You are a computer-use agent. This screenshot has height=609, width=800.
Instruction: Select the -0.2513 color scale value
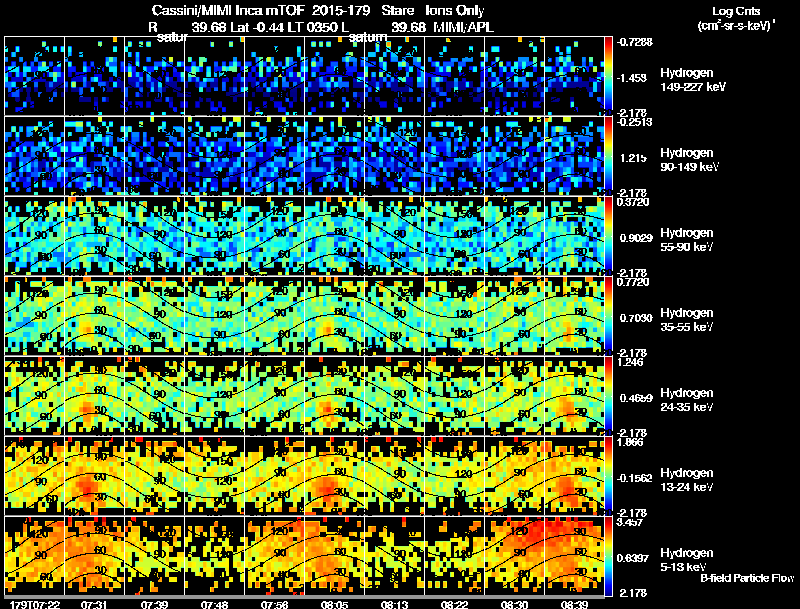(x=634, y=122)
